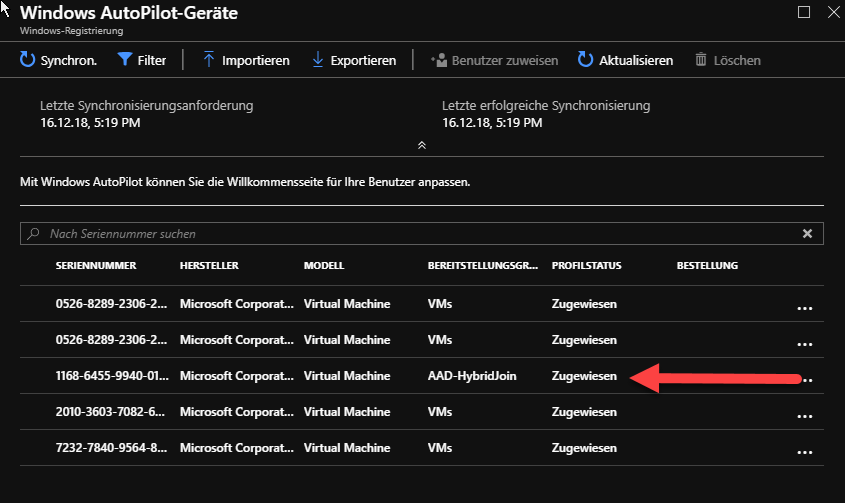Image resolution: width=845 pixels, height=503 pixels.
Task: Sort by the HERSTELLER column header
Action: click(x=209, y=265)
